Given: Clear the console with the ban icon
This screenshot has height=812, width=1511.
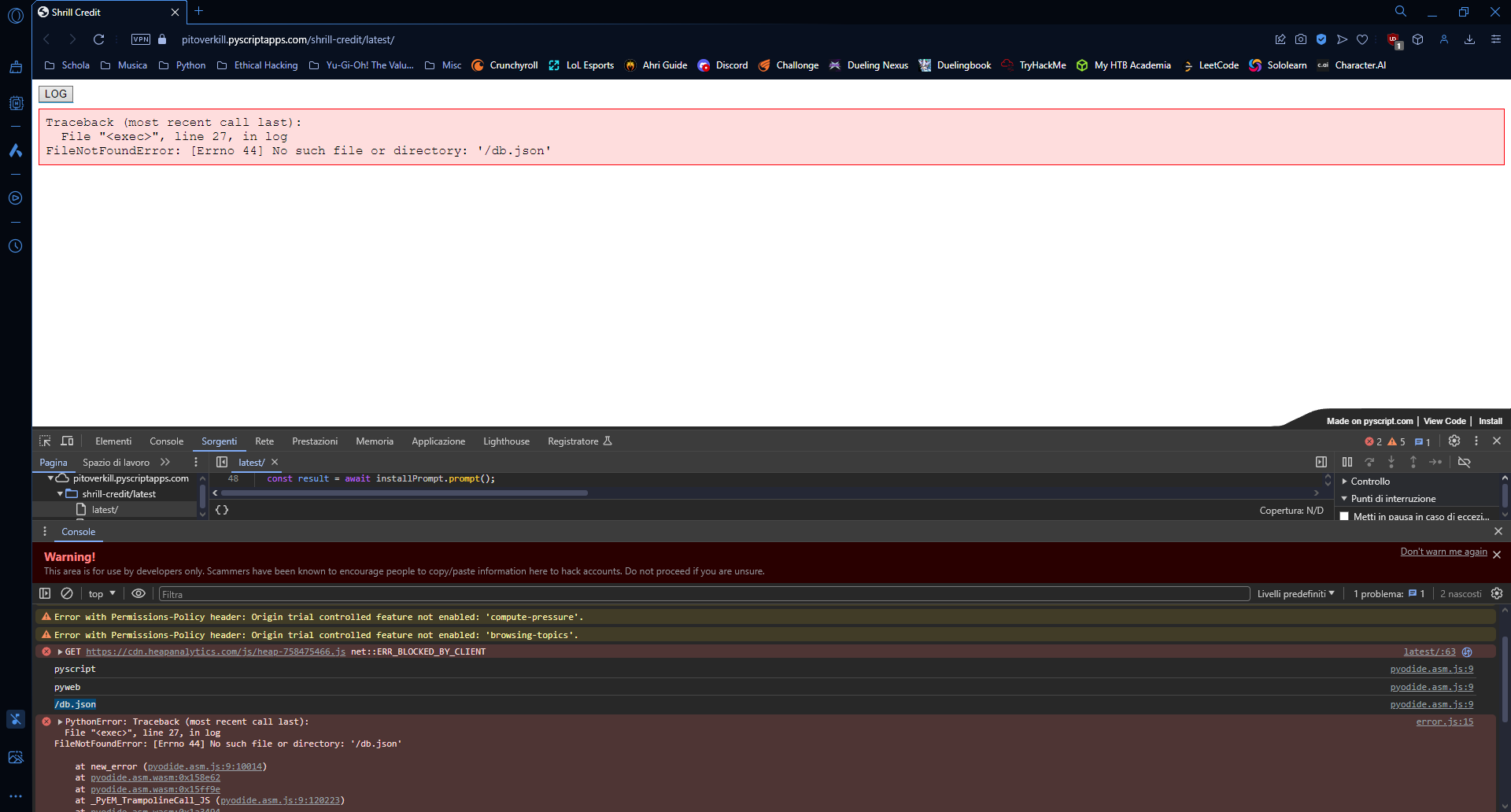Looking at the screenshot, I should 67,594.
